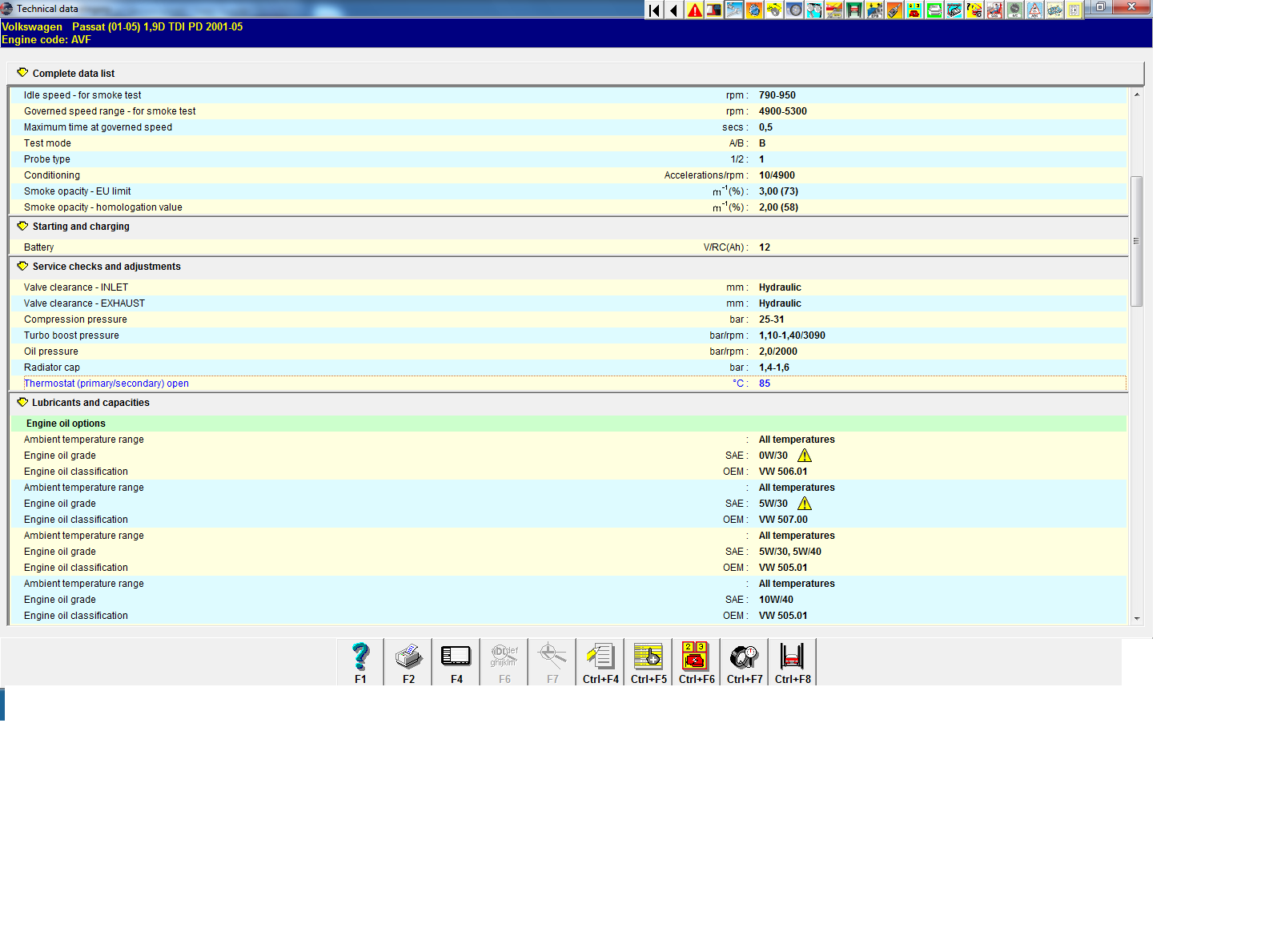The height and width of the screenshot is (952, 1265).
Task: Click the Ctrl+F8 car lift button
Action: pos(793,662)
